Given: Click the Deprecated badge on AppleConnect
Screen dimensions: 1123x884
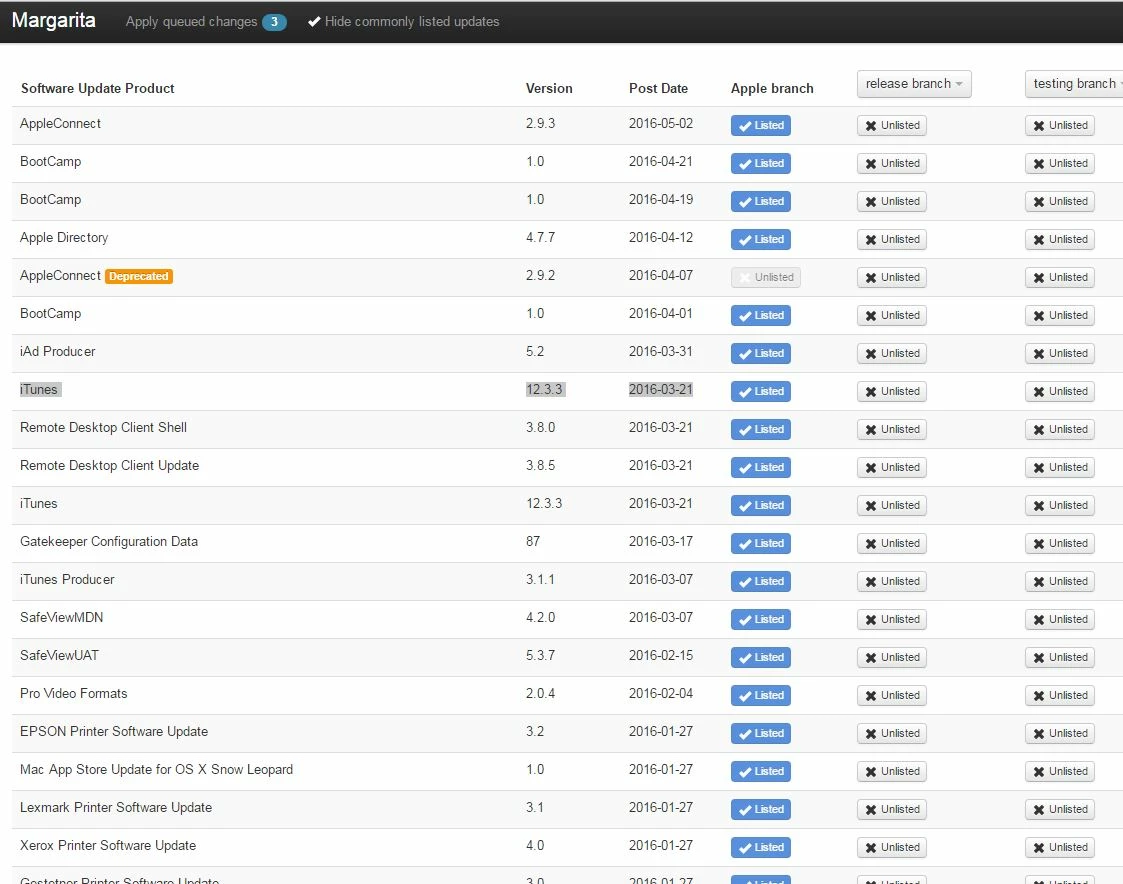Looking at the screenshot, I should 139,276.
